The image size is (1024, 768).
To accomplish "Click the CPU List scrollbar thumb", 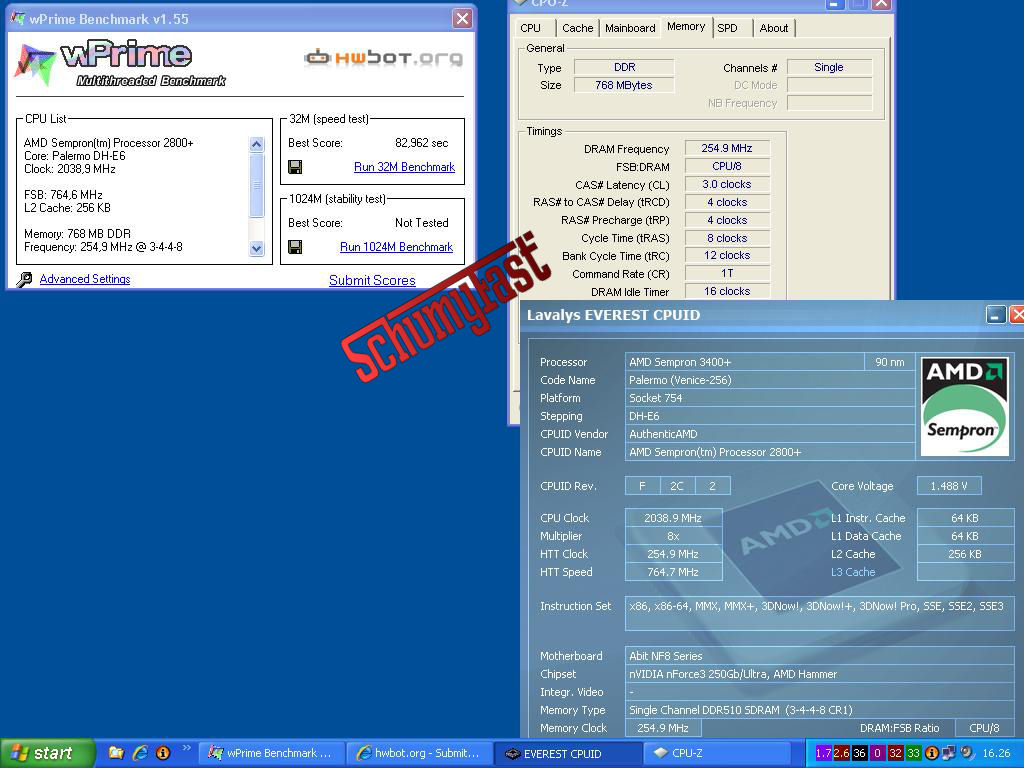I will (x=257, y=185).
